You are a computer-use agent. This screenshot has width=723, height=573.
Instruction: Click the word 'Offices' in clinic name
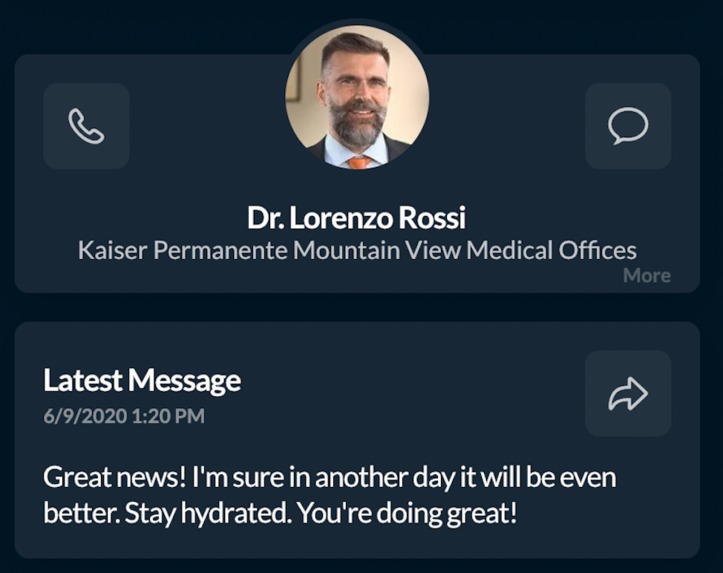[x=598, y=250]
